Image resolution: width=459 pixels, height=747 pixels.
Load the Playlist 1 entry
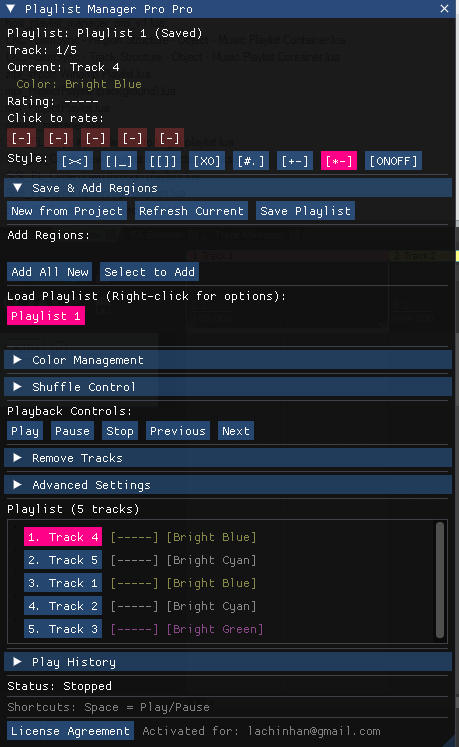[46, 316]
